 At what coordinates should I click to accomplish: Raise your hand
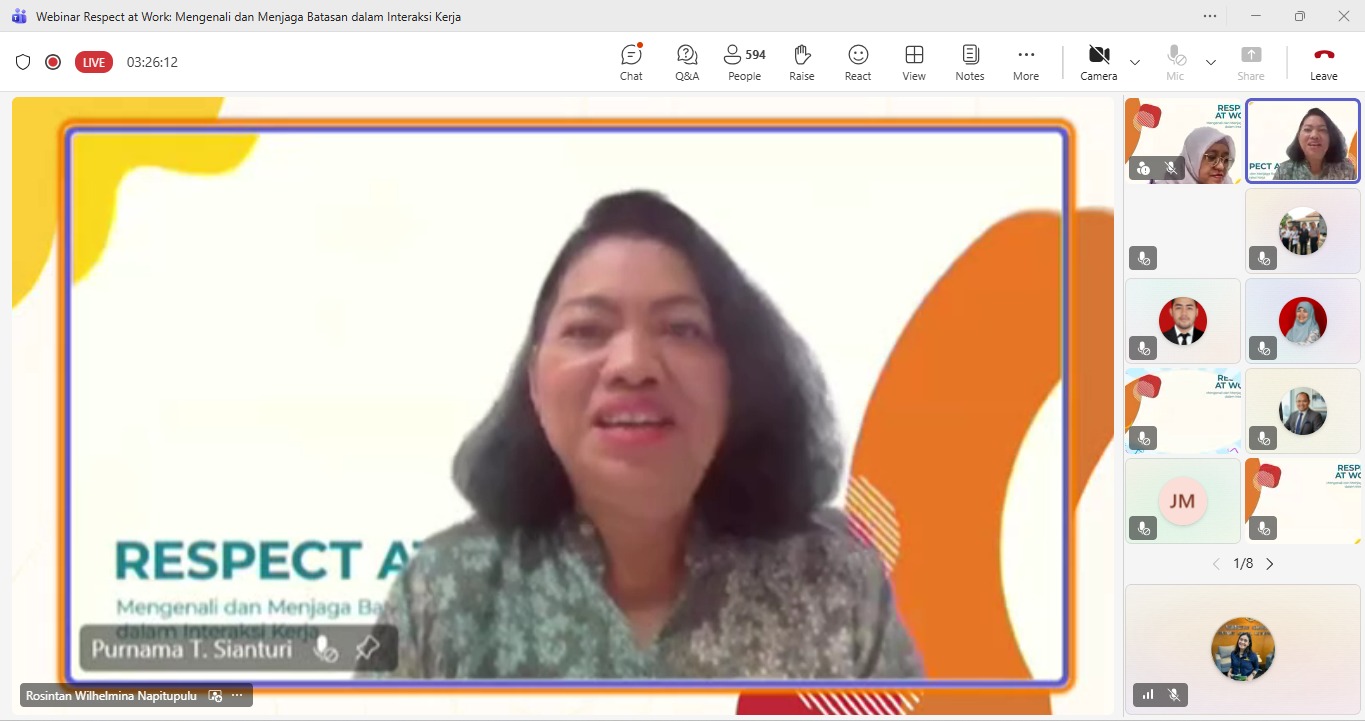[x=801, y=62]
